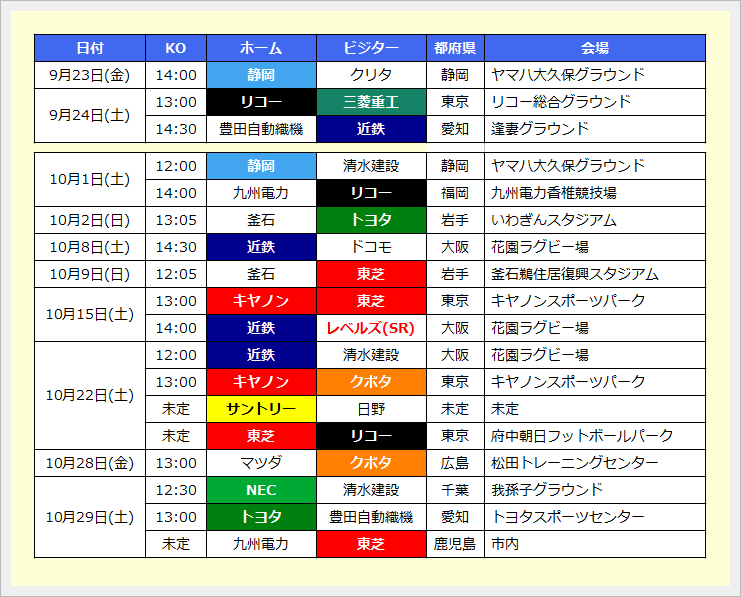Click the ホーム column header
Image resolution: width=741 pixels, height=597 pixels.
pyautogui.click(x=261, y=48)
